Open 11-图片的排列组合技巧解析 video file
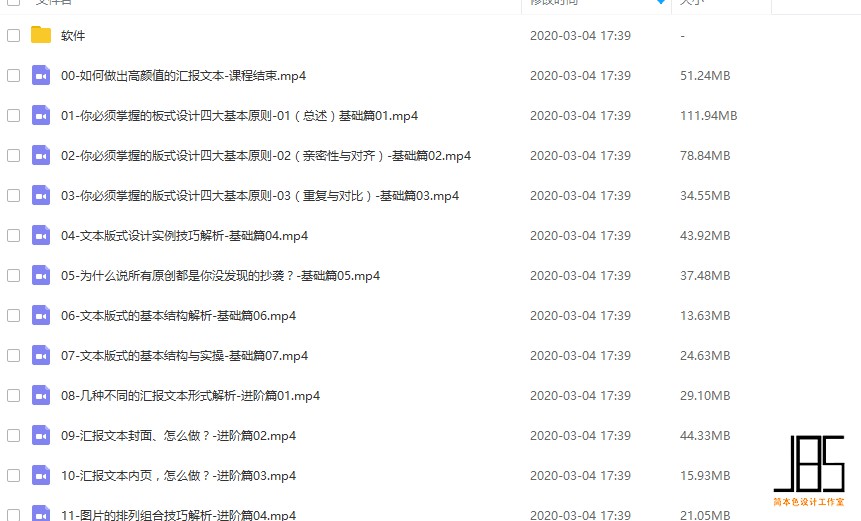The image size is (861, 521). click(178, 515)
